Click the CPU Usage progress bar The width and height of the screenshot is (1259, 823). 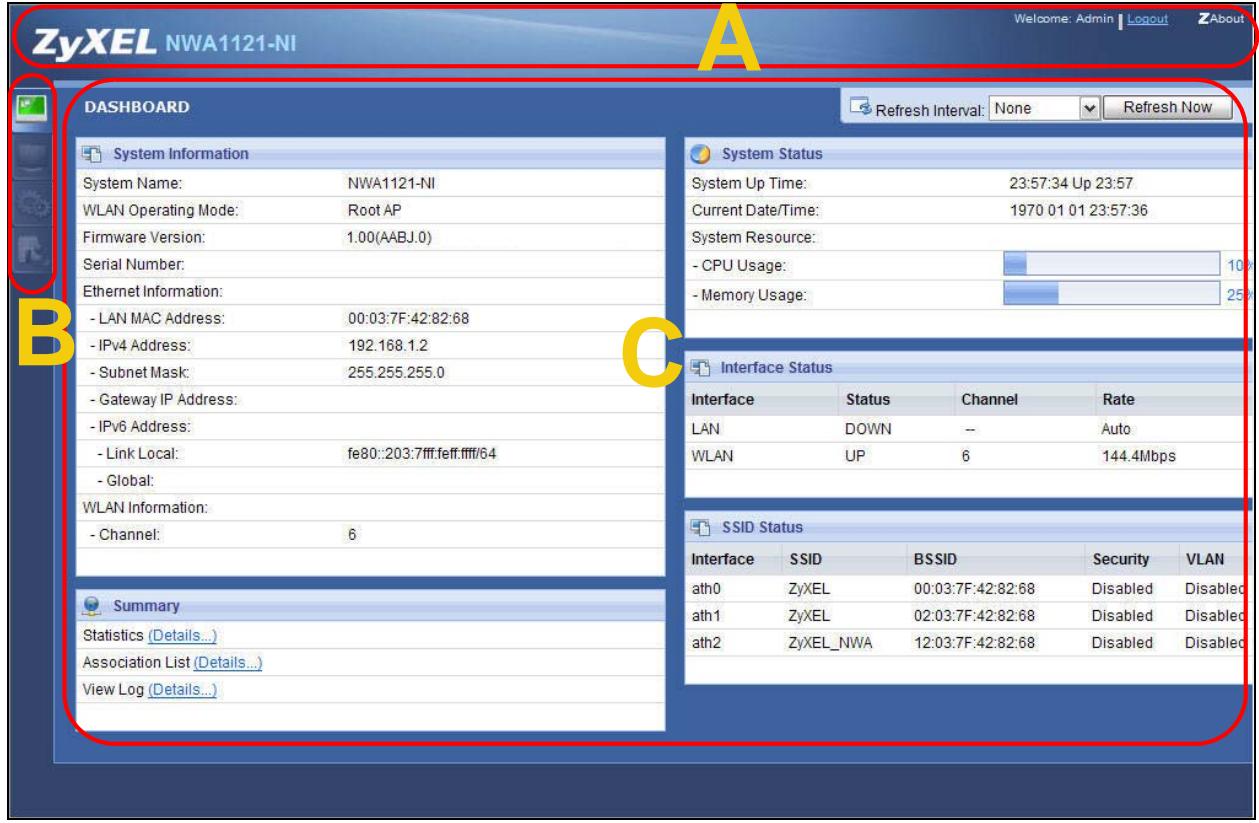[x=1111, y=264]
